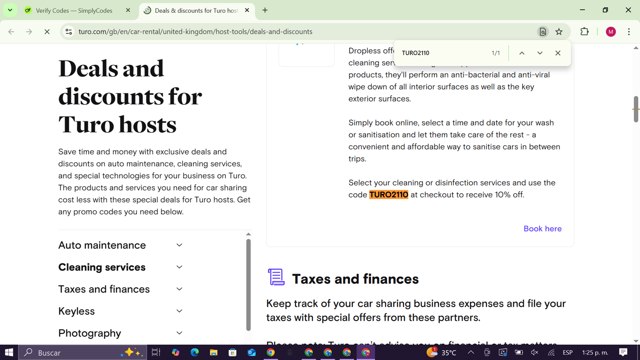640x360 pixels.
Task: Switch the ESP keyboard language indicator
Action: coord(567,352)
